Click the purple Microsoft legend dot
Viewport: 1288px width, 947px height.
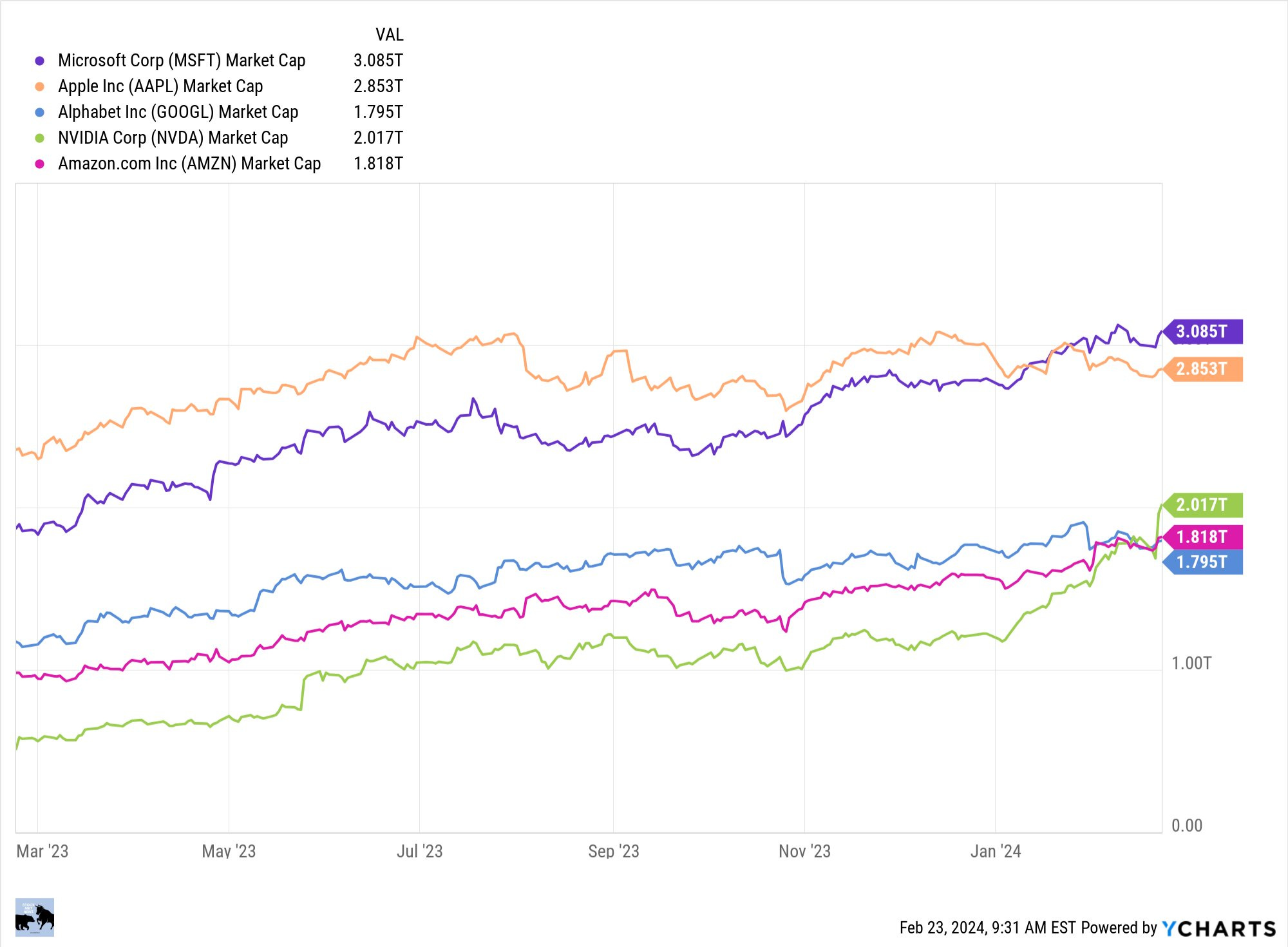pyautogui.click(x=40, y=61)
